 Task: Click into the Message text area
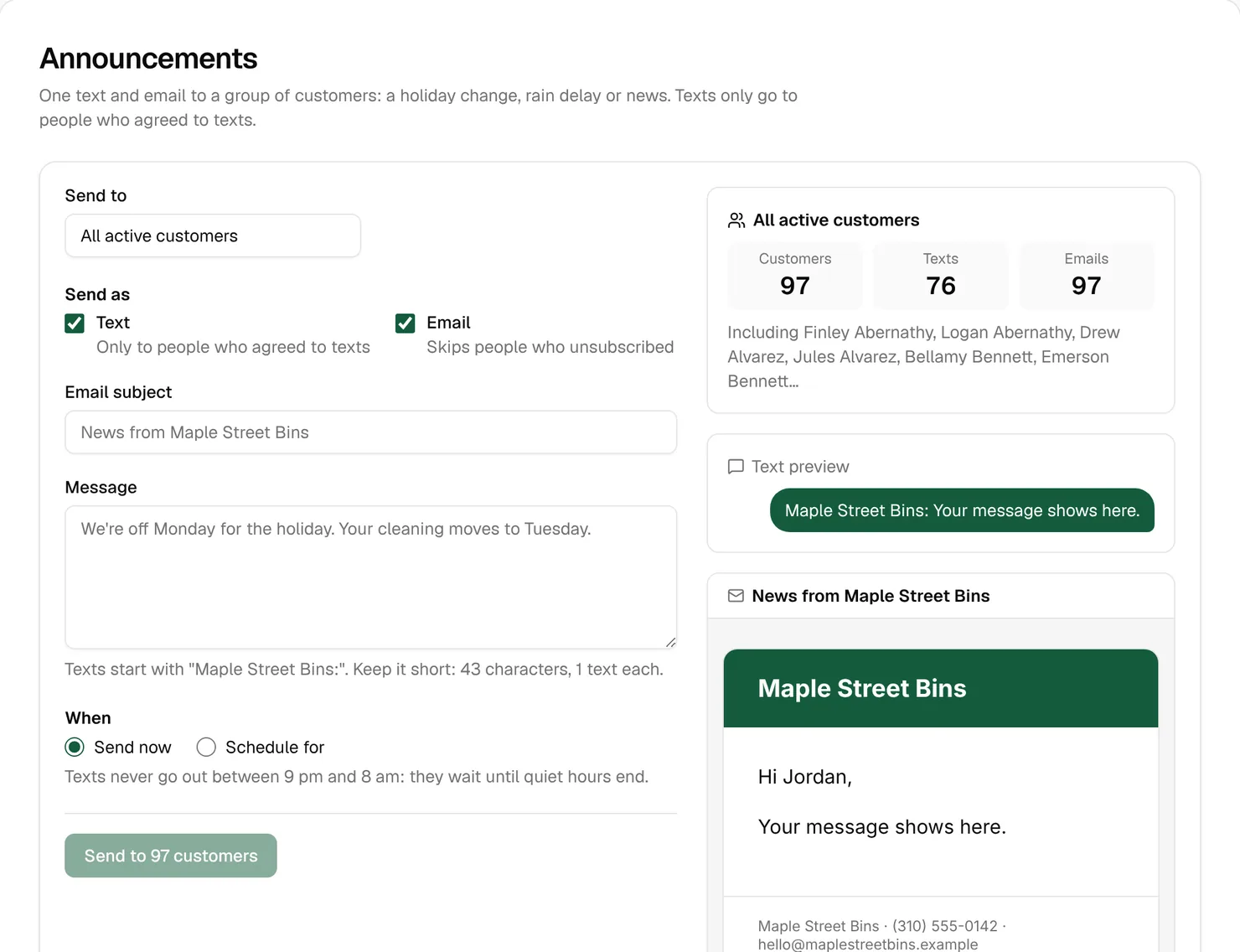coord(370,577)
